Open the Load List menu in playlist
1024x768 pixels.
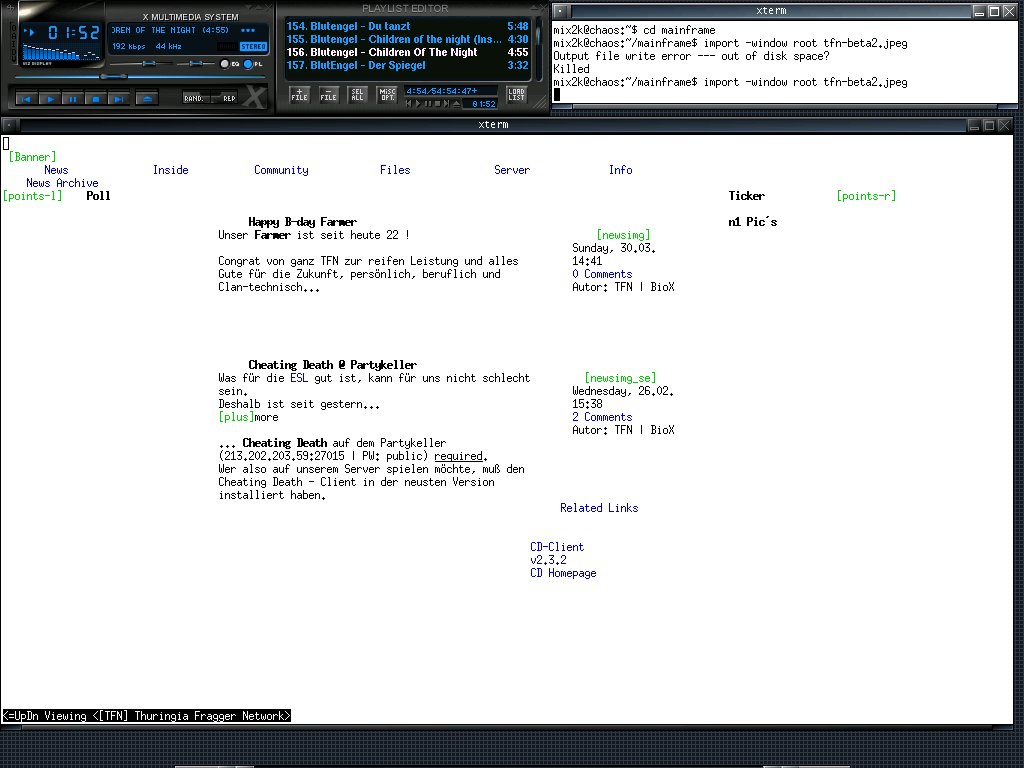[x=516, y=95]
